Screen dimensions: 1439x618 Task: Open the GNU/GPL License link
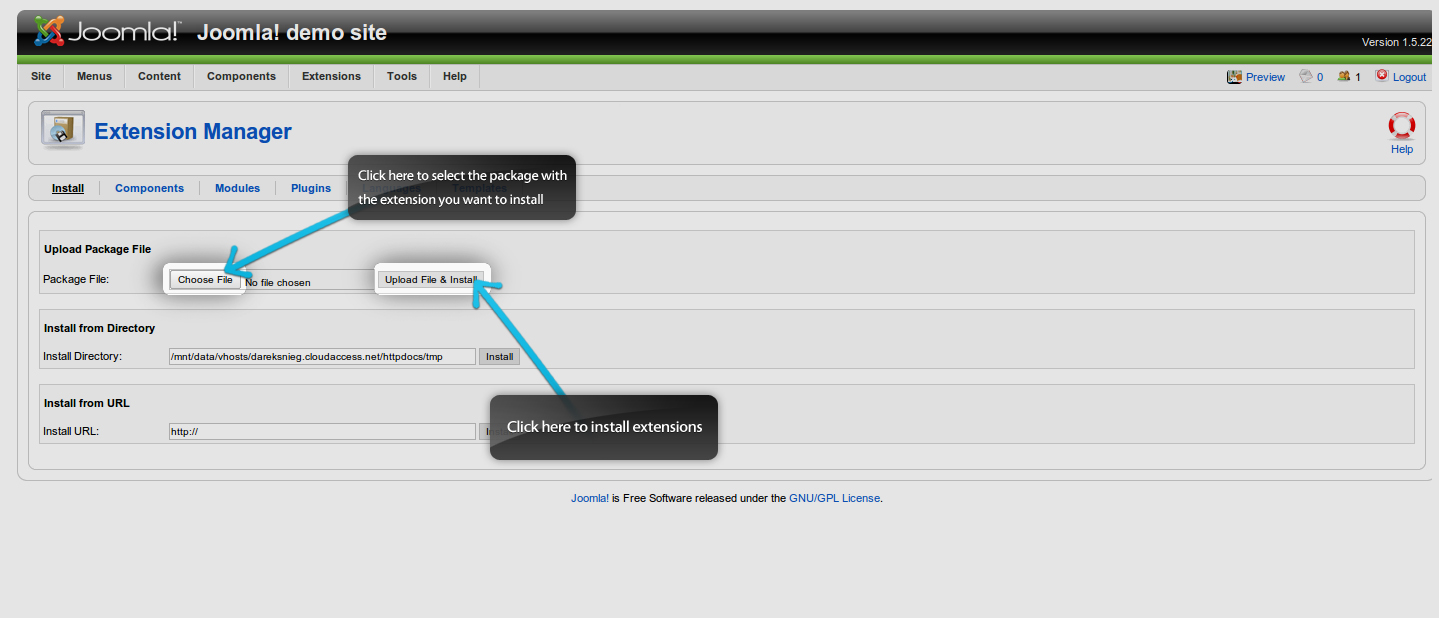[x=834, y=498]
